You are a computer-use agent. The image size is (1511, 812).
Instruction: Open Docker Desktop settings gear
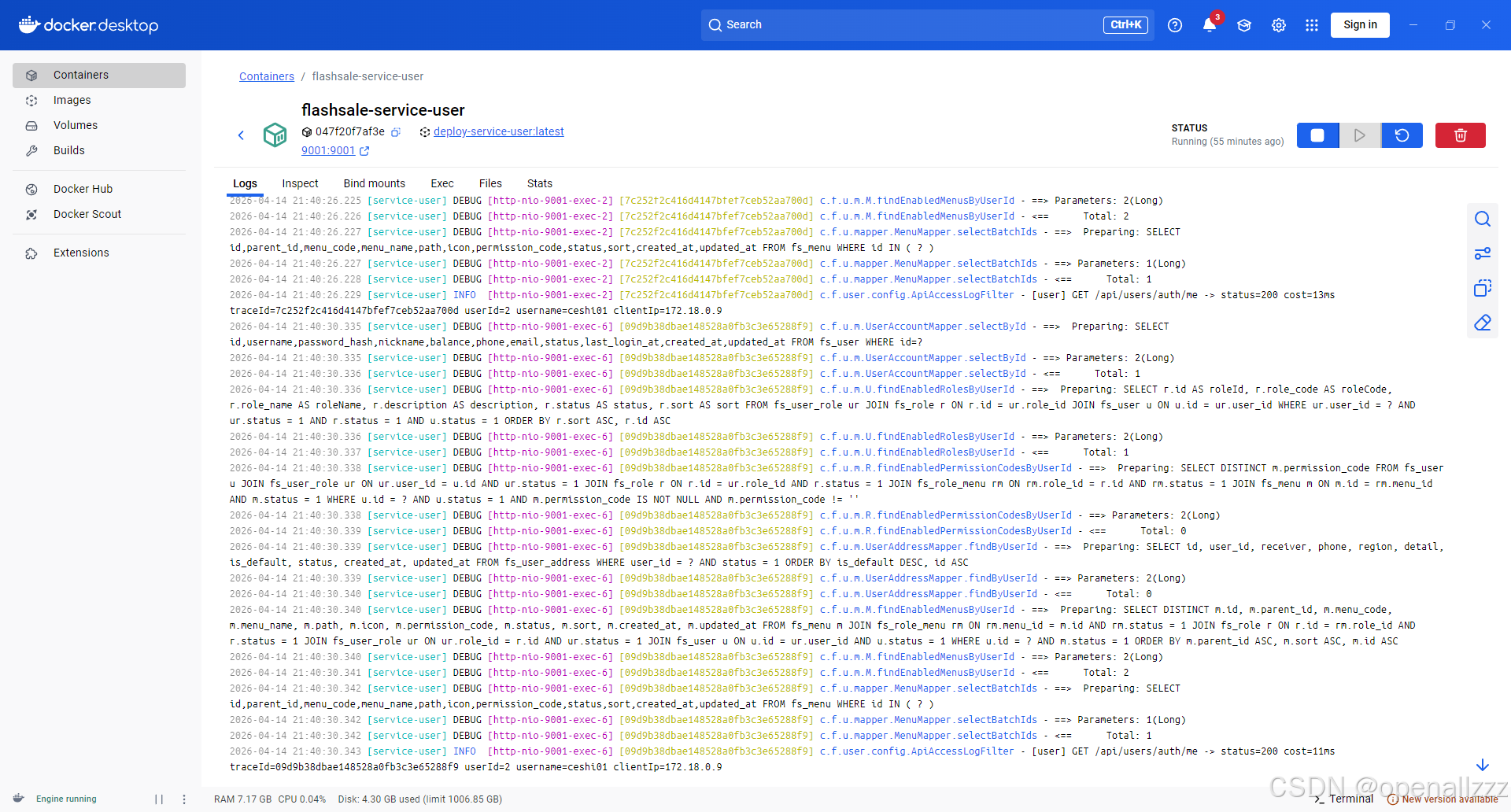[1279, 25]
